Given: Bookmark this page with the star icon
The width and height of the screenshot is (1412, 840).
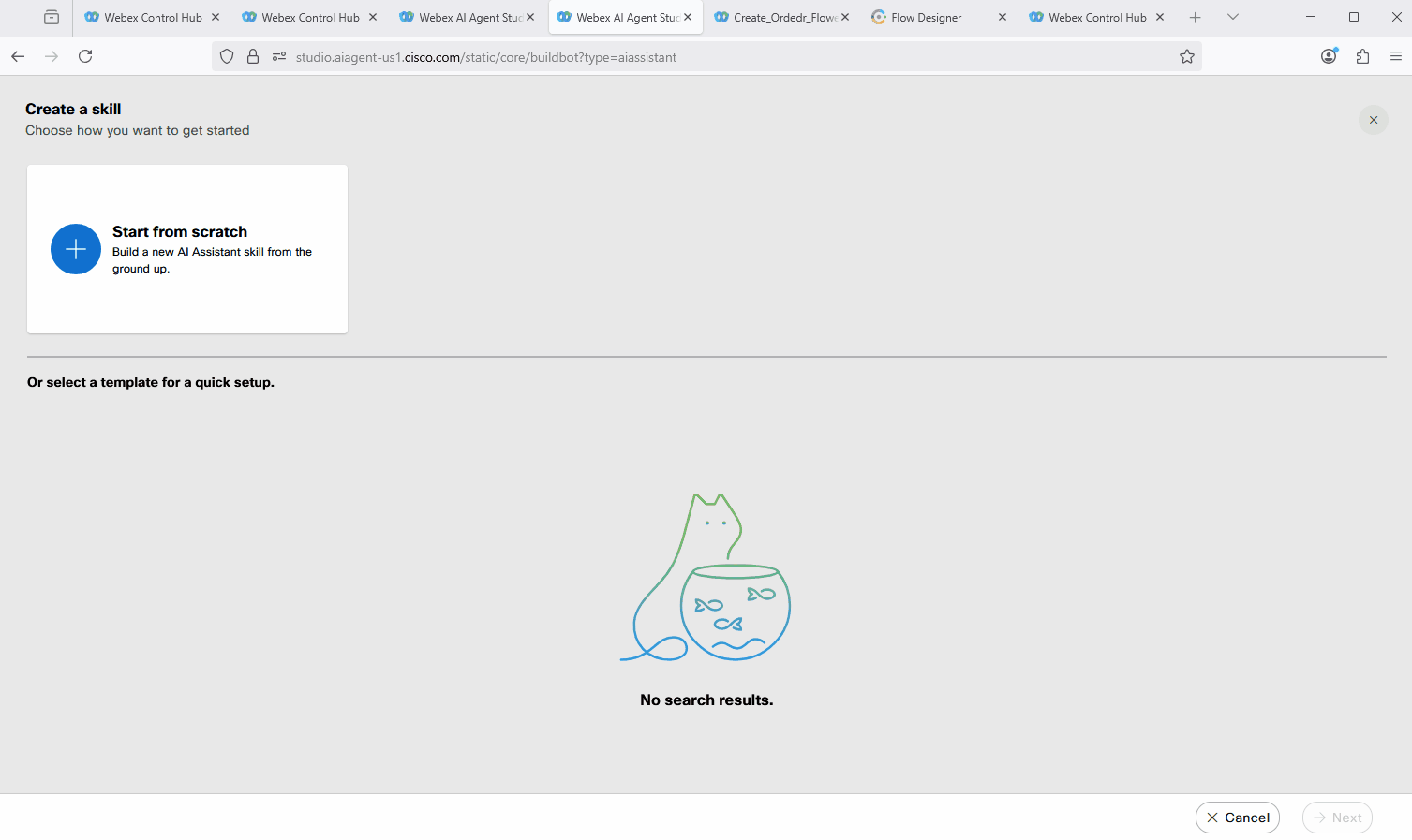Looking at the screenshot, I should (x=1186, y=57).
